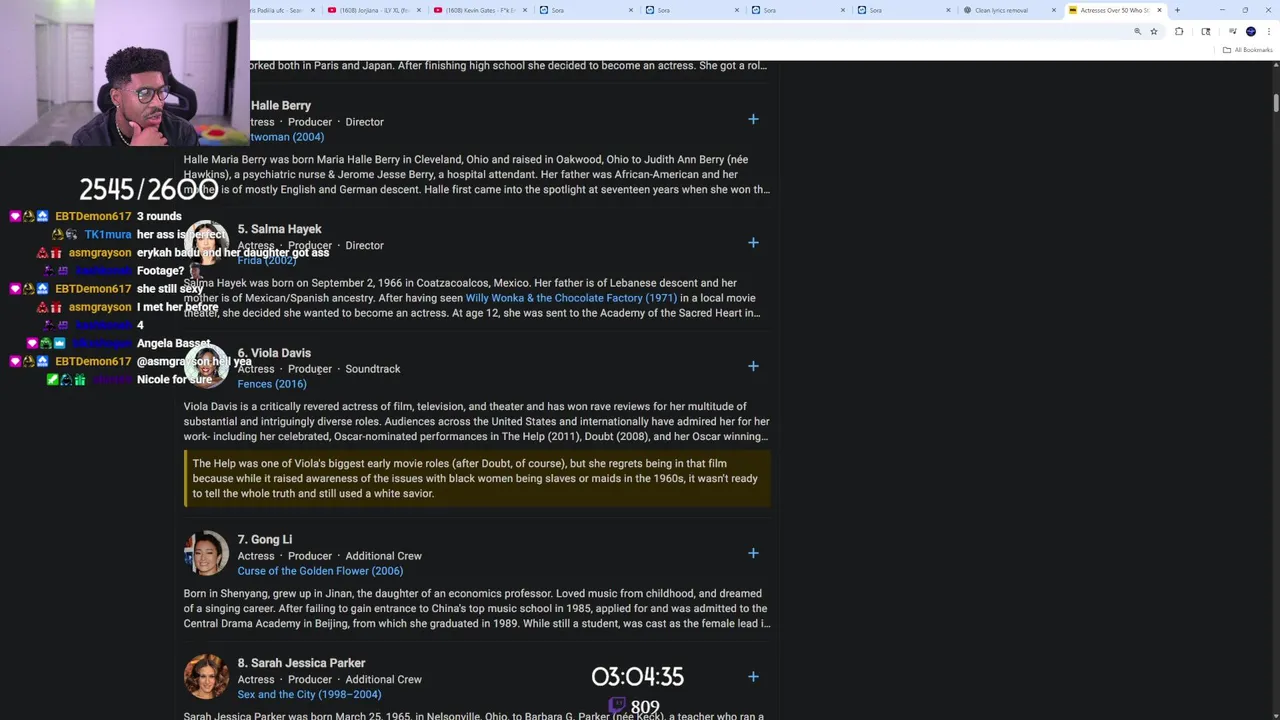Click the plus icon beside Salma Hayek
This screenshot has width=1280, height=720.
[753, 242]
